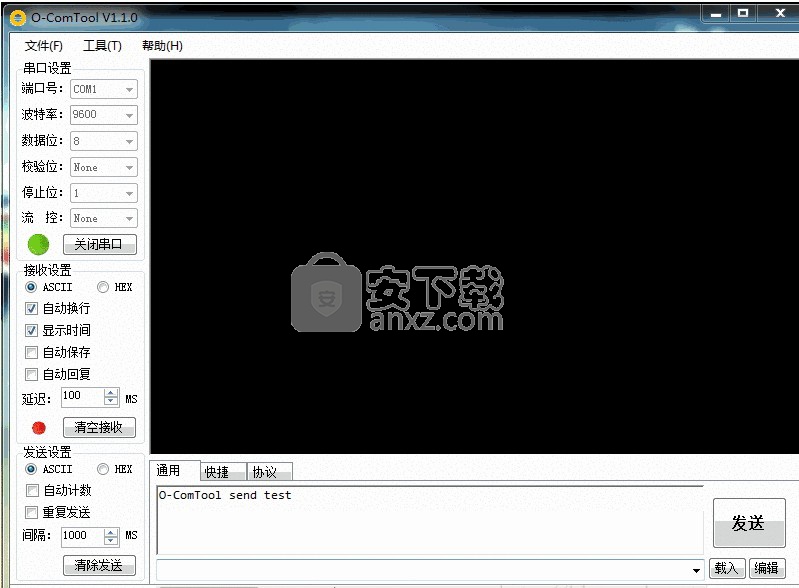Open the send history dropdown beside 载入
Screen dimensions: 799x588
coord(696,570)
